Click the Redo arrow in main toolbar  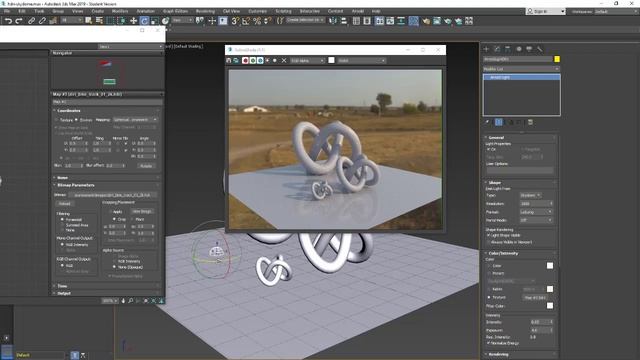(x=19, y=21)
